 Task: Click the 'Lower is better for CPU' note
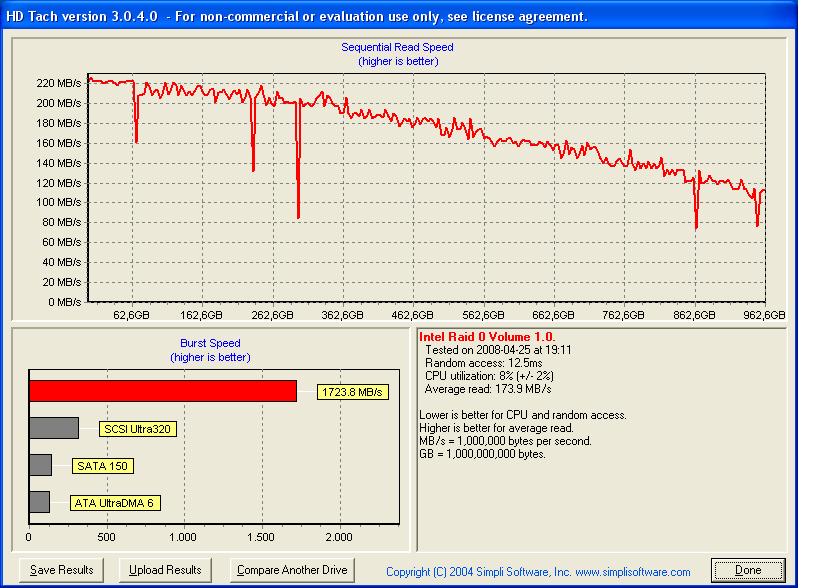(x=523, y=415)
